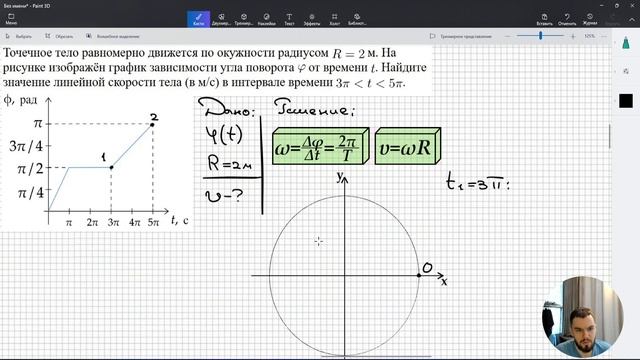Screen dimensions: 640x360
Task: Click the Select (Выбрать) tool
Action: tap(19, 36)
